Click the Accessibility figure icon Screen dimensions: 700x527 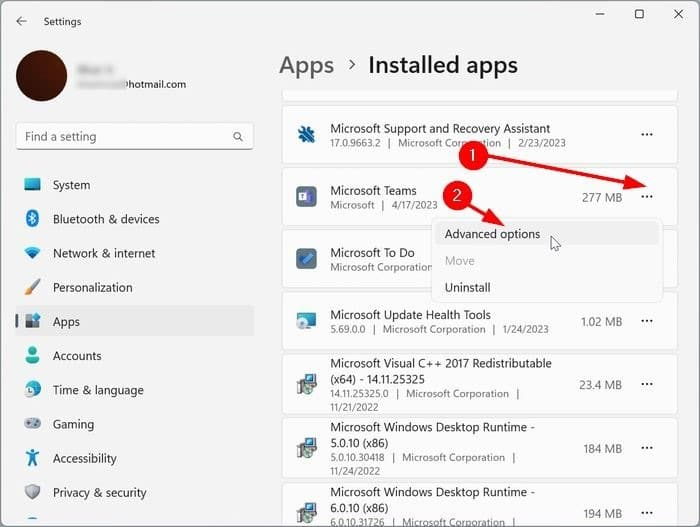point(32,457)
